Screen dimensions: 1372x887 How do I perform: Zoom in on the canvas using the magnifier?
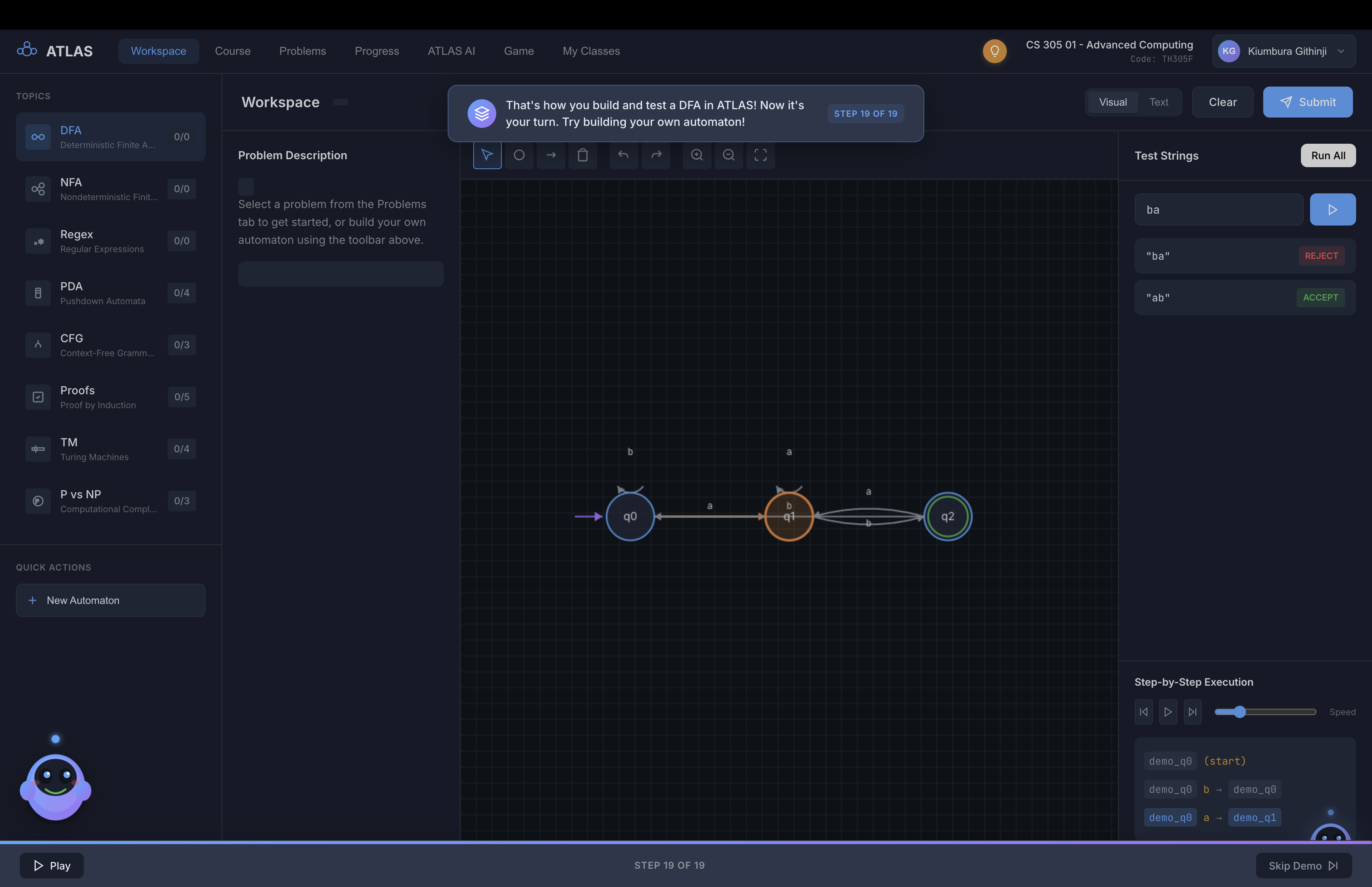point(697,156)
